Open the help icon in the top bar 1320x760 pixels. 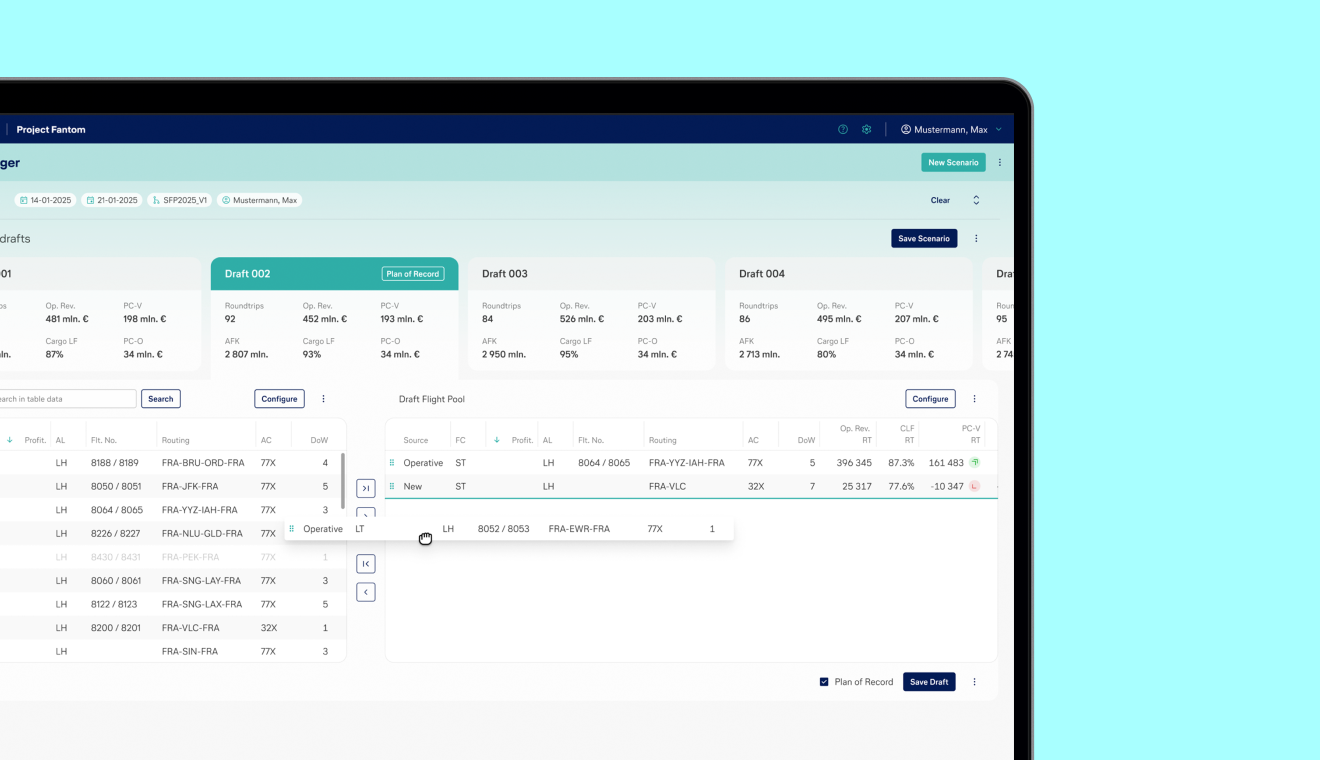click(x=843, y=130)
